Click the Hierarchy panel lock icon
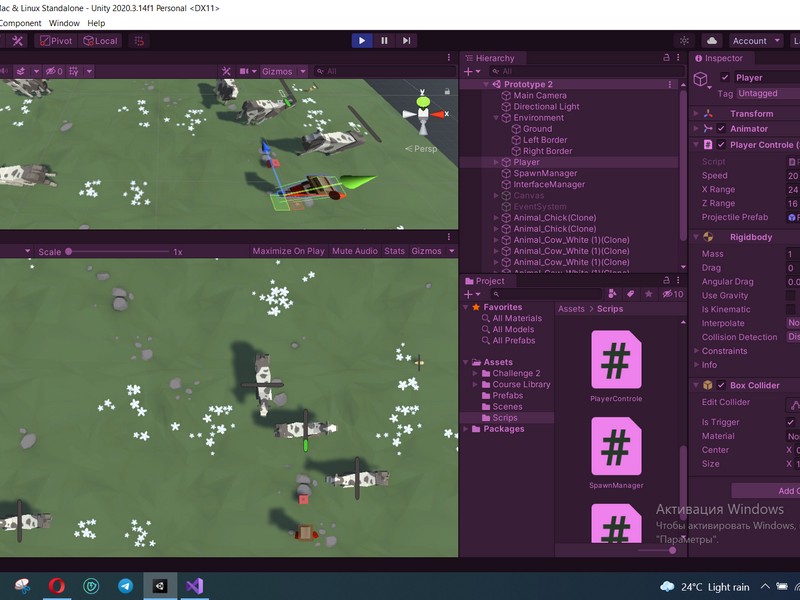This screenshot has width=800, height=600. click(x=667, y=58)
